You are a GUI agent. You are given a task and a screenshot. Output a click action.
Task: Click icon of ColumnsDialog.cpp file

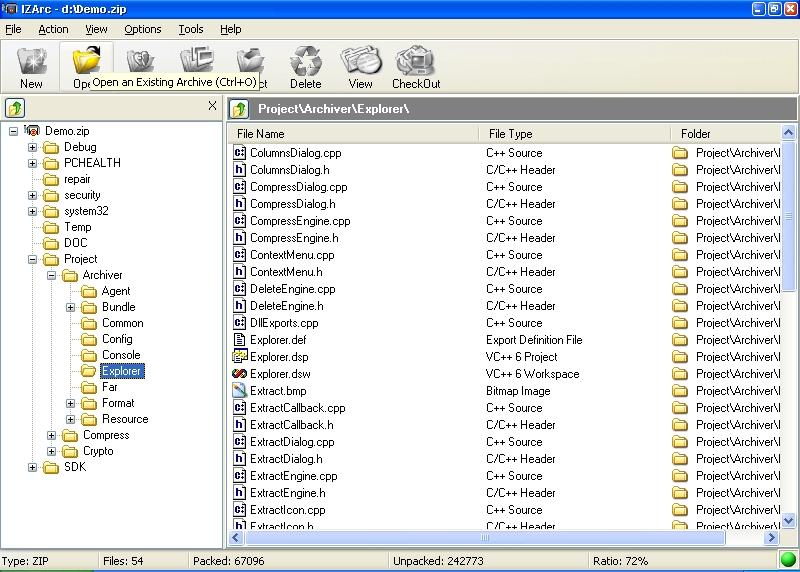tap(239, 153)
